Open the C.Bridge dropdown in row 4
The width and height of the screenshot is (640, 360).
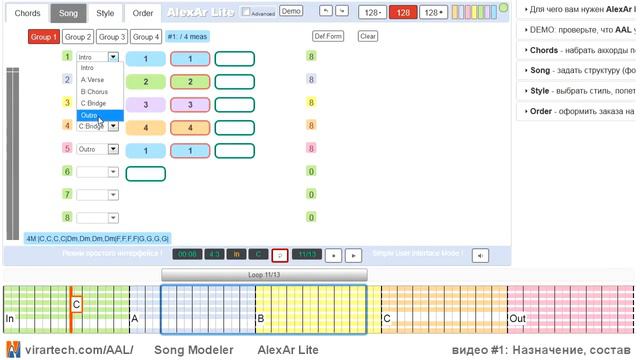pyautogui.click(x=113, y=126)
